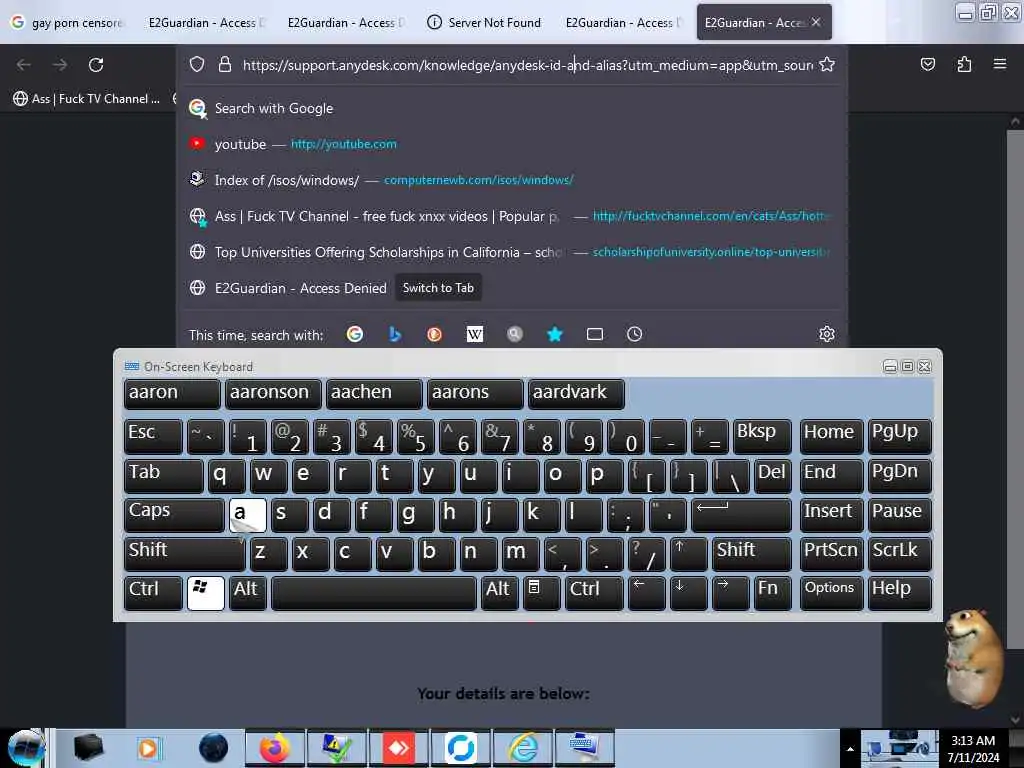Select the Top Universities Scholarships suggestion
This screenshot has width=1024, height=768.
point(512,252)
